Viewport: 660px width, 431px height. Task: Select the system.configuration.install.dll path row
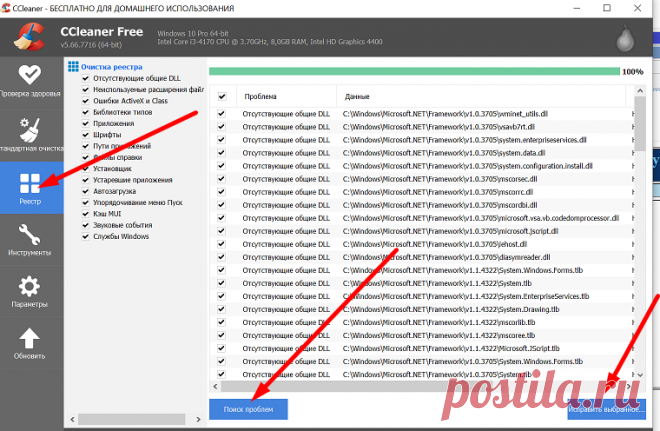tap(421, 166)
